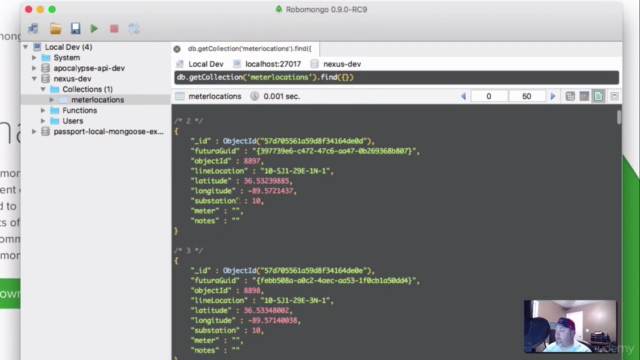Screen dimensions: 640x360
Task: Collapse the Collections (1) folder
Action: pos(43,89)
